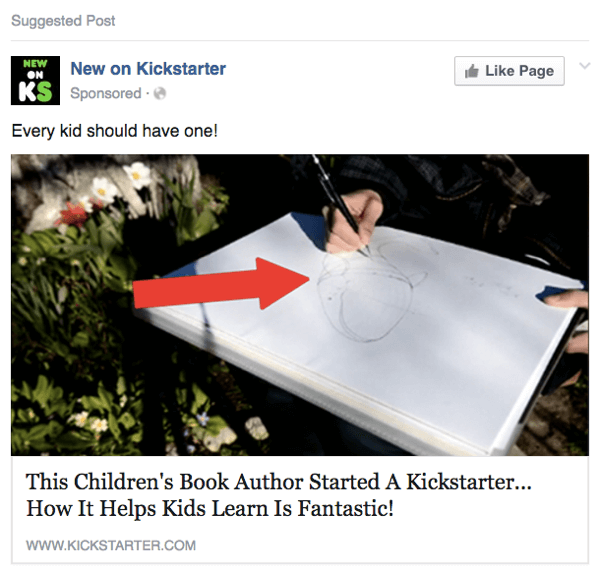Expand post options chevron at top right

click(x=584, y=66)
